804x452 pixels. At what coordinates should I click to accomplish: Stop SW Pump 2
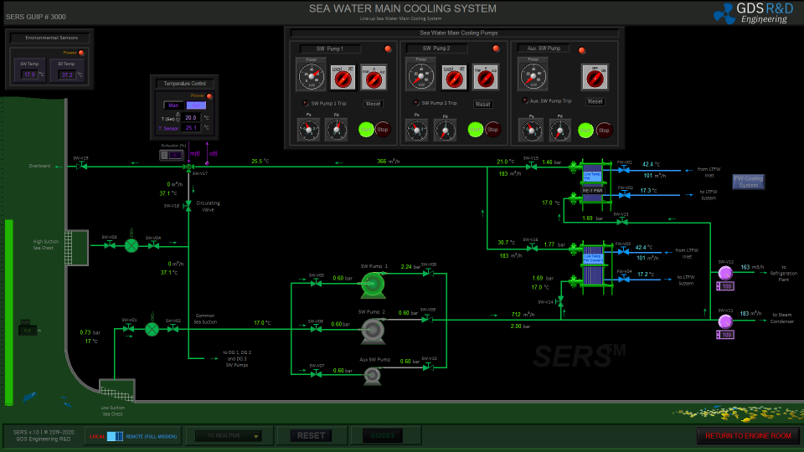point(493,130)
